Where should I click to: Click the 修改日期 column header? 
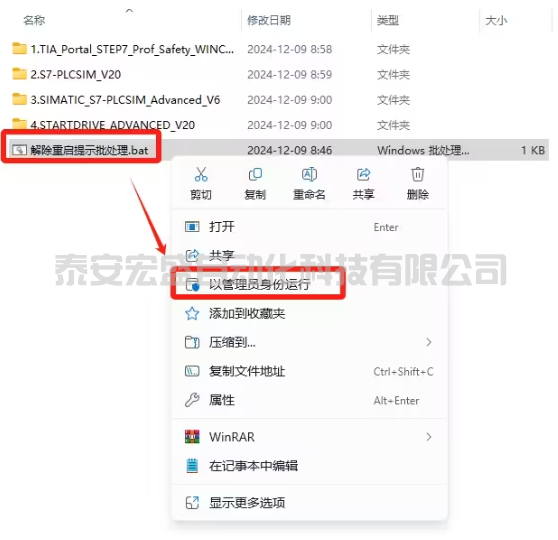[269, 20]
